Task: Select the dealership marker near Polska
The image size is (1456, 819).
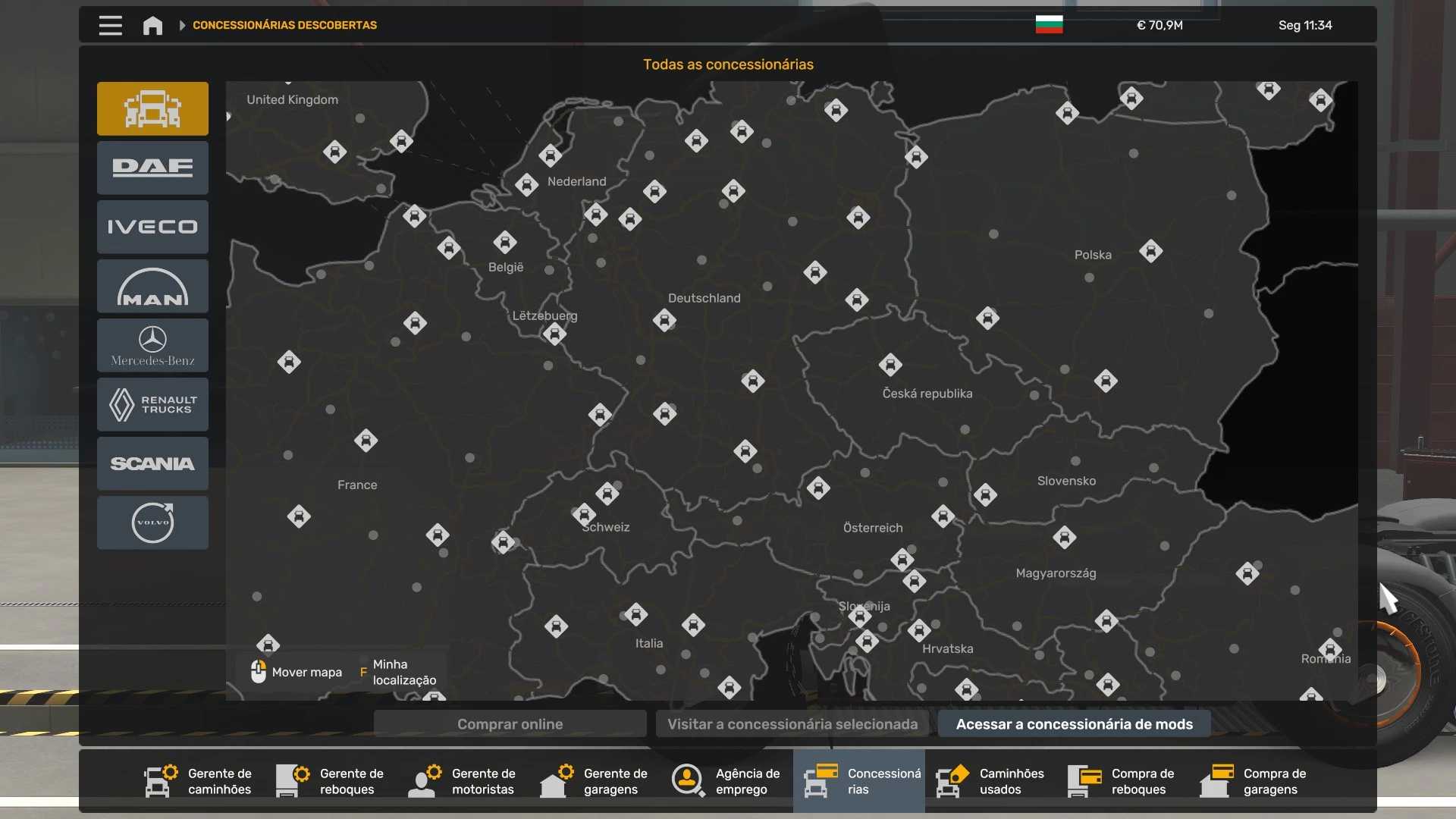Action: pos(1150,251)
